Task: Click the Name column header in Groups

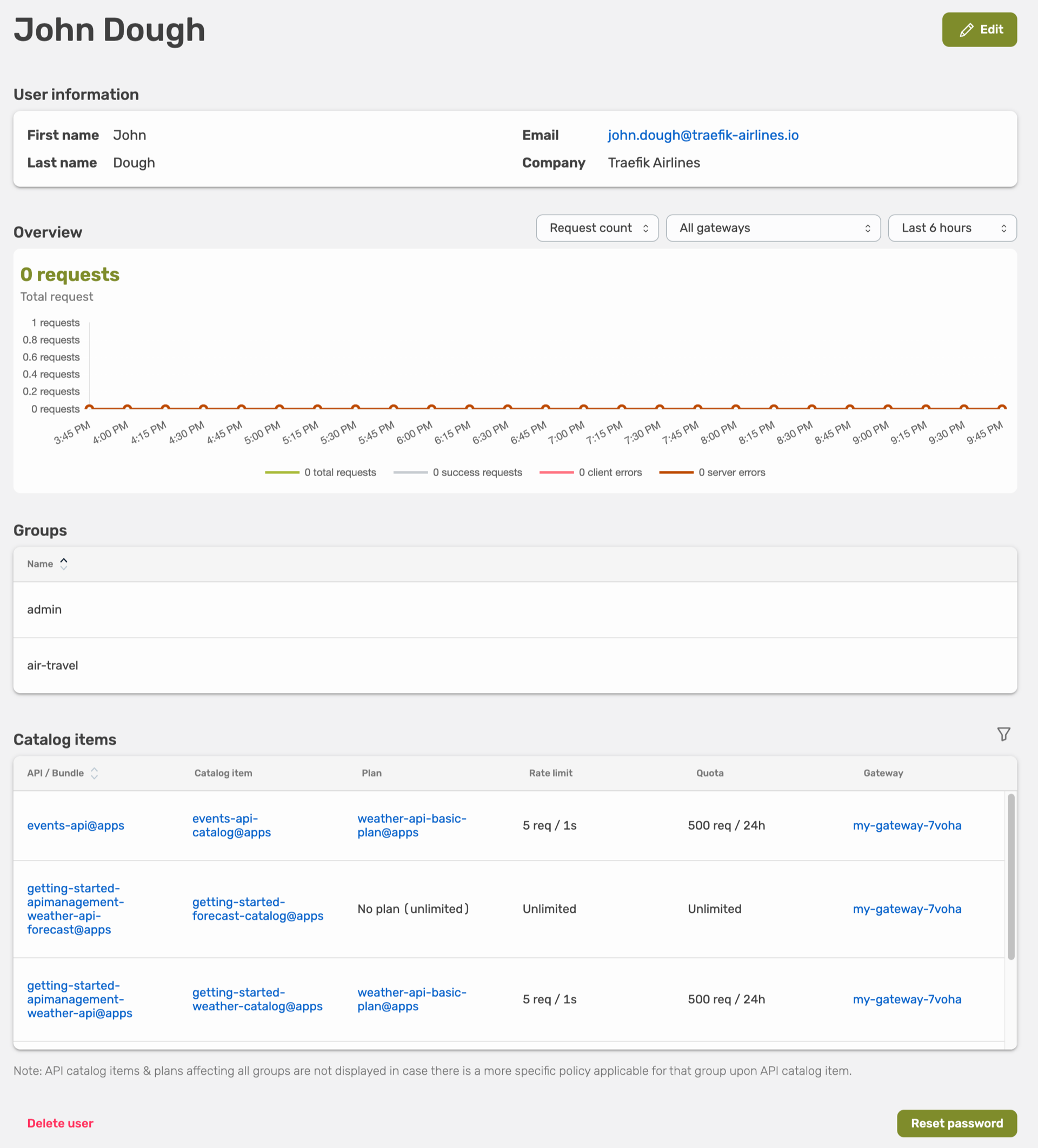Action: tap(40, 564)
